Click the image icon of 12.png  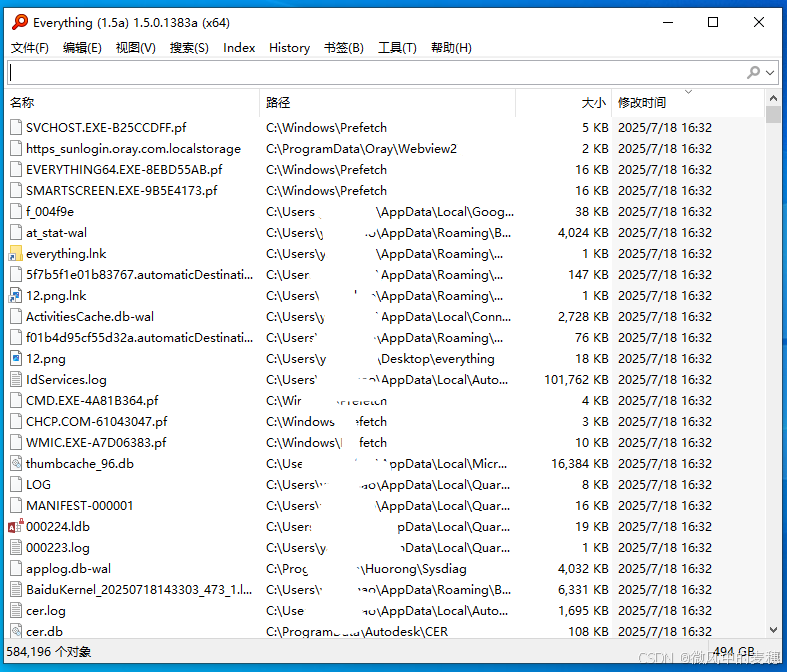click(16, 359)
